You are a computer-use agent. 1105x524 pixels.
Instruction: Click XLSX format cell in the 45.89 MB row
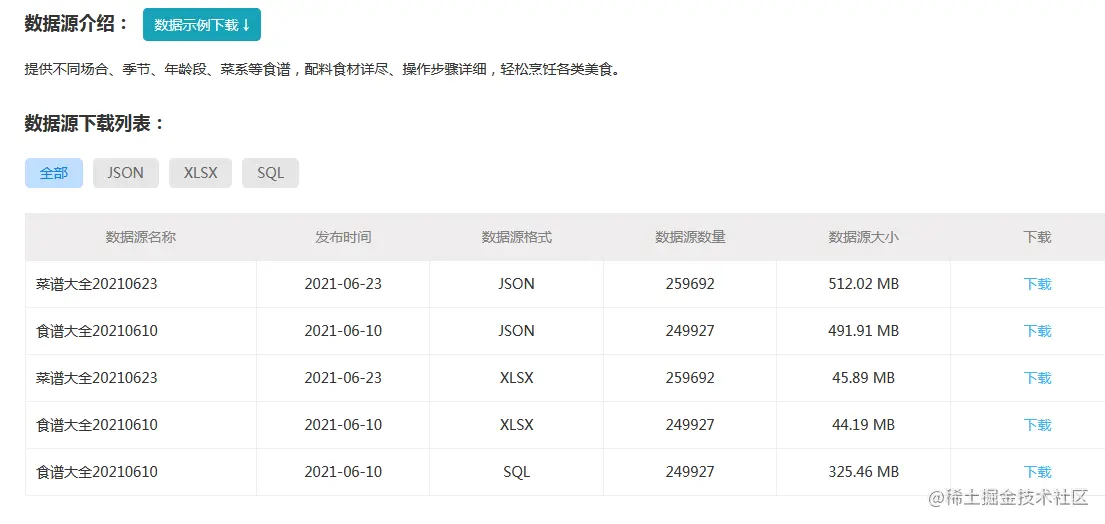516,378
